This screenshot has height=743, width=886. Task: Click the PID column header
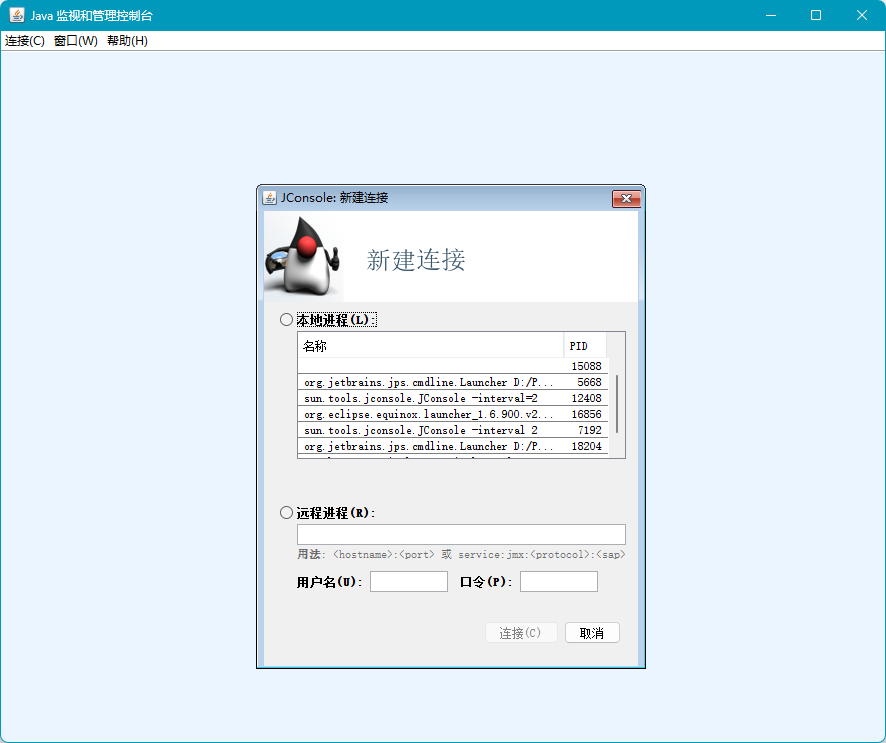(x=585, y=346)
